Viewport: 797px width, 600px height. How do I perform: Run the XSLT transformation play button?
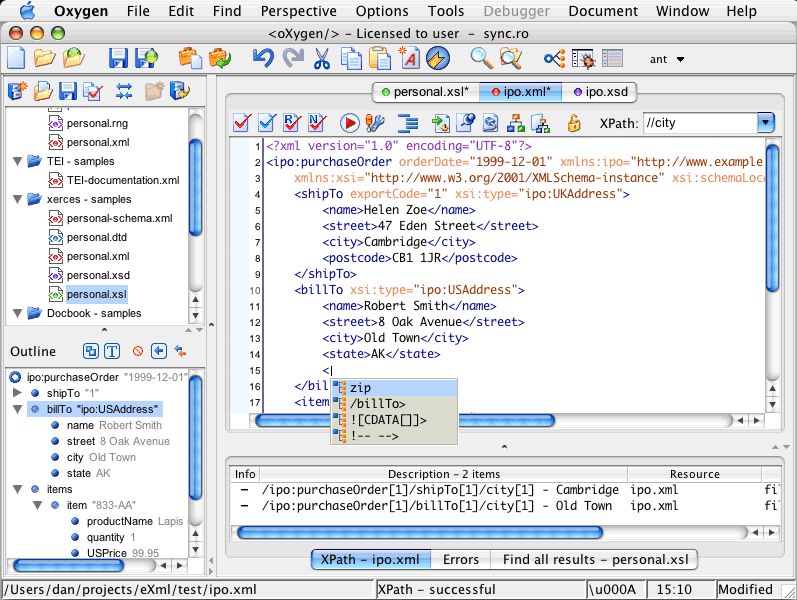pyautogui.click(x=349, y=123)
